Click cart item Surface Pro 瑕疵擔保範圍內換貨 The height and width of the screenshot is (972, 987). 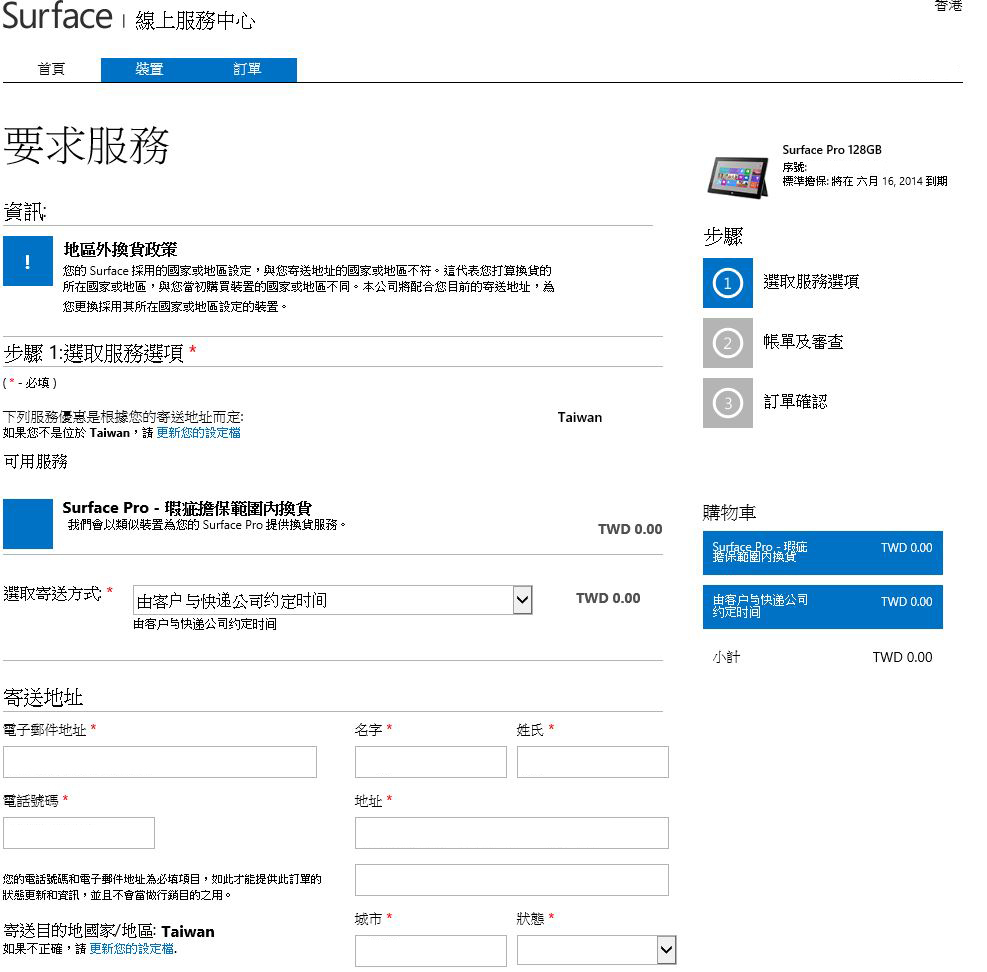coord(823,553)
